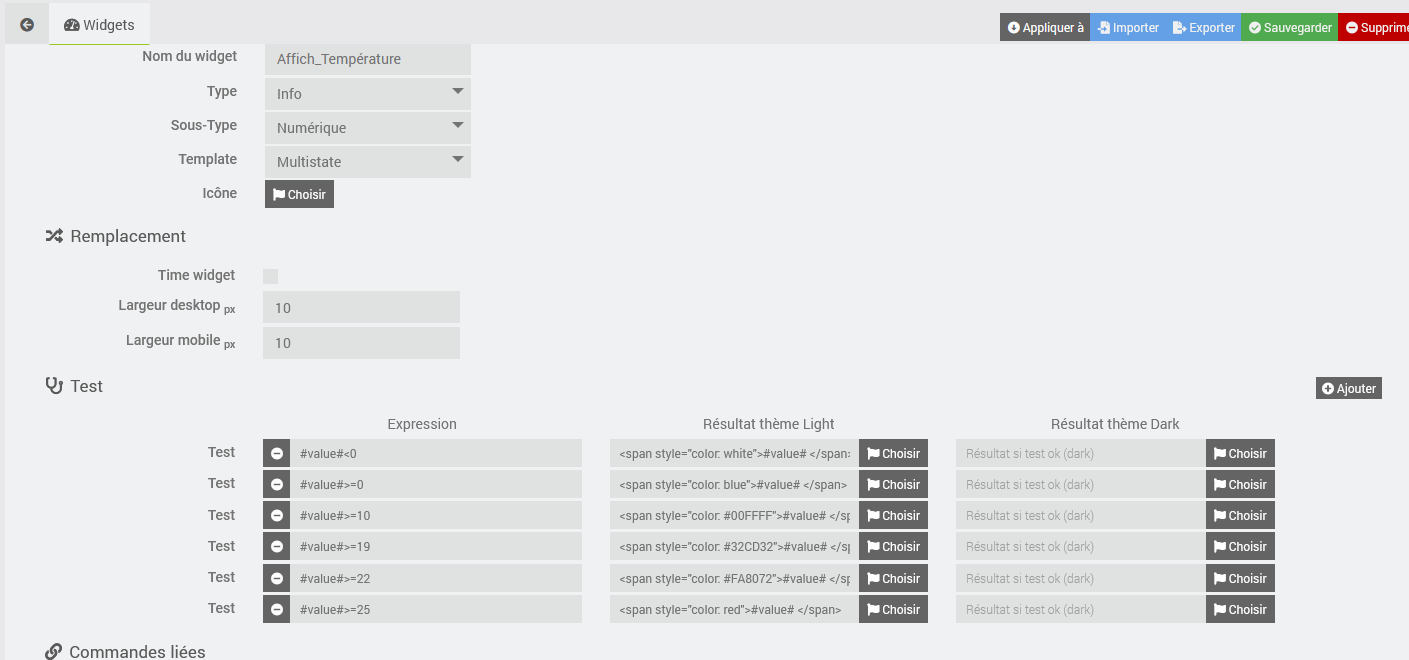
Task: Edit the expression #value#>=19
Action: click(436, 546)
